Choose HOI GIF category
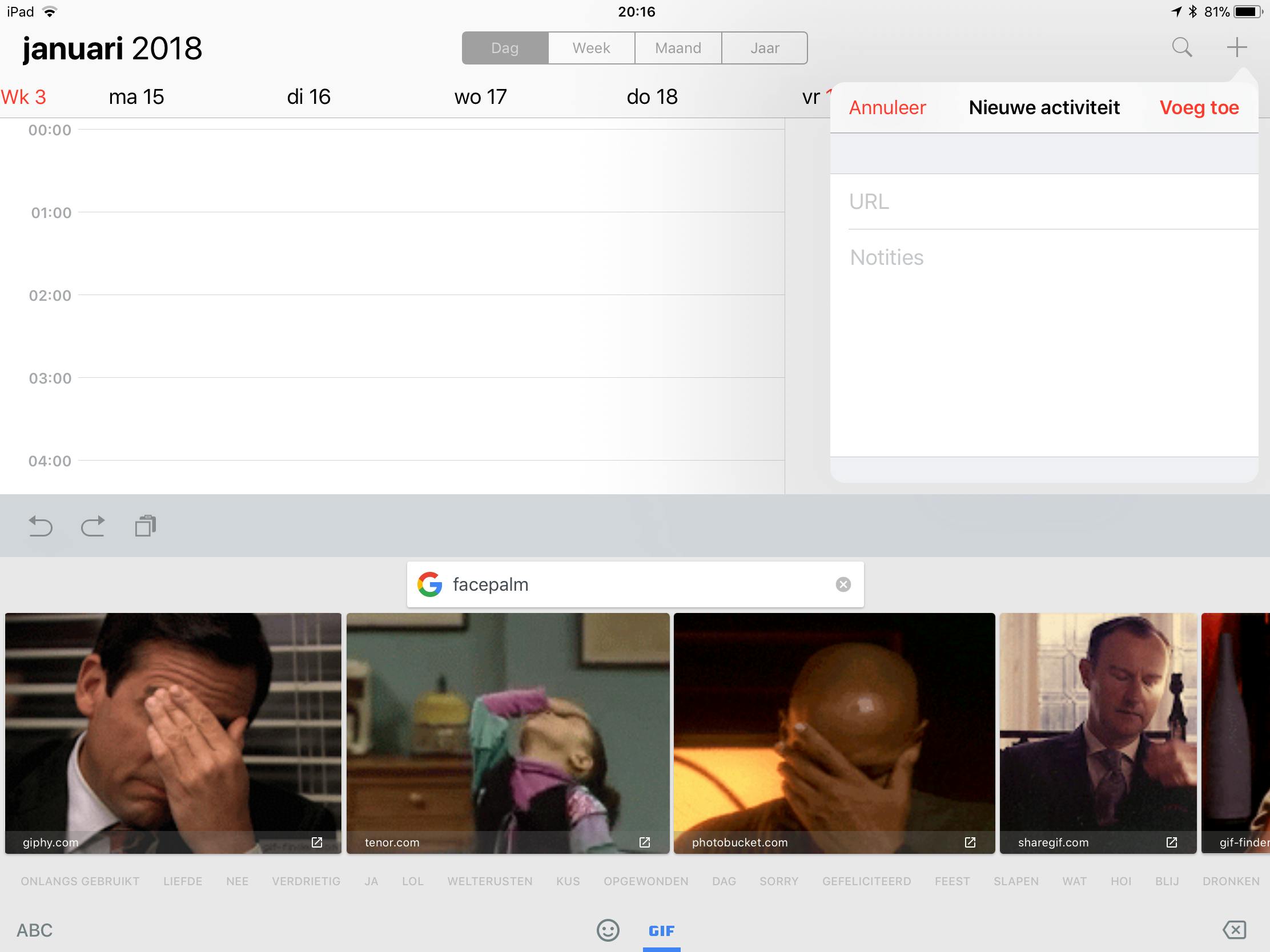1270x952 pixels. pos(1121,881)
